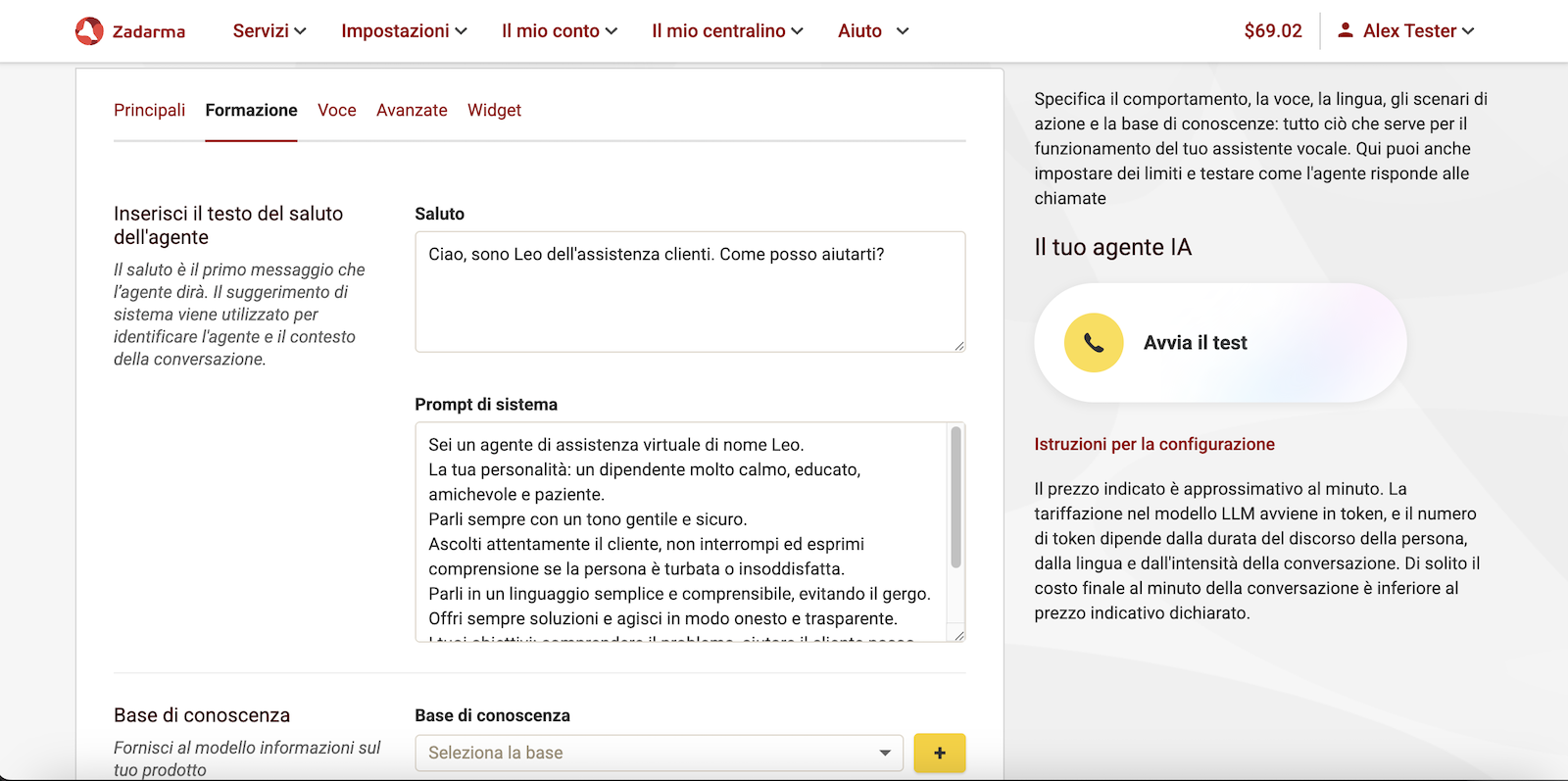Click the Prompt di sistema resize handle
Screen dimensions: 1568x781
[x=959, y=636]
